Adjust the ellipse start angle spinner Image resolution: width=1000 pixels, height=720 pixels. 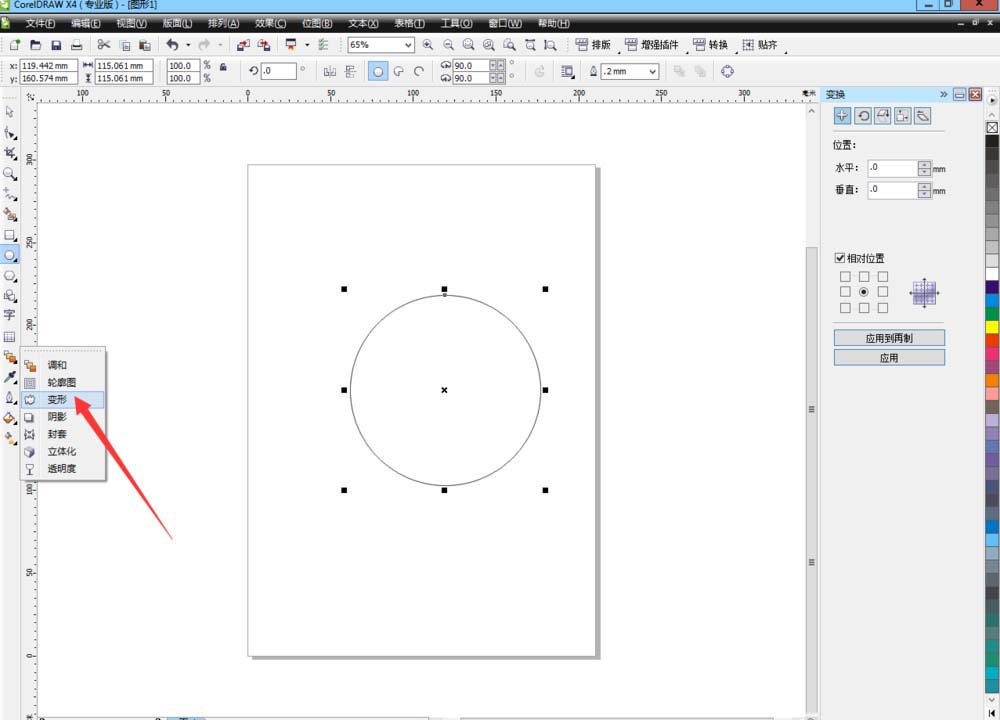497,65
